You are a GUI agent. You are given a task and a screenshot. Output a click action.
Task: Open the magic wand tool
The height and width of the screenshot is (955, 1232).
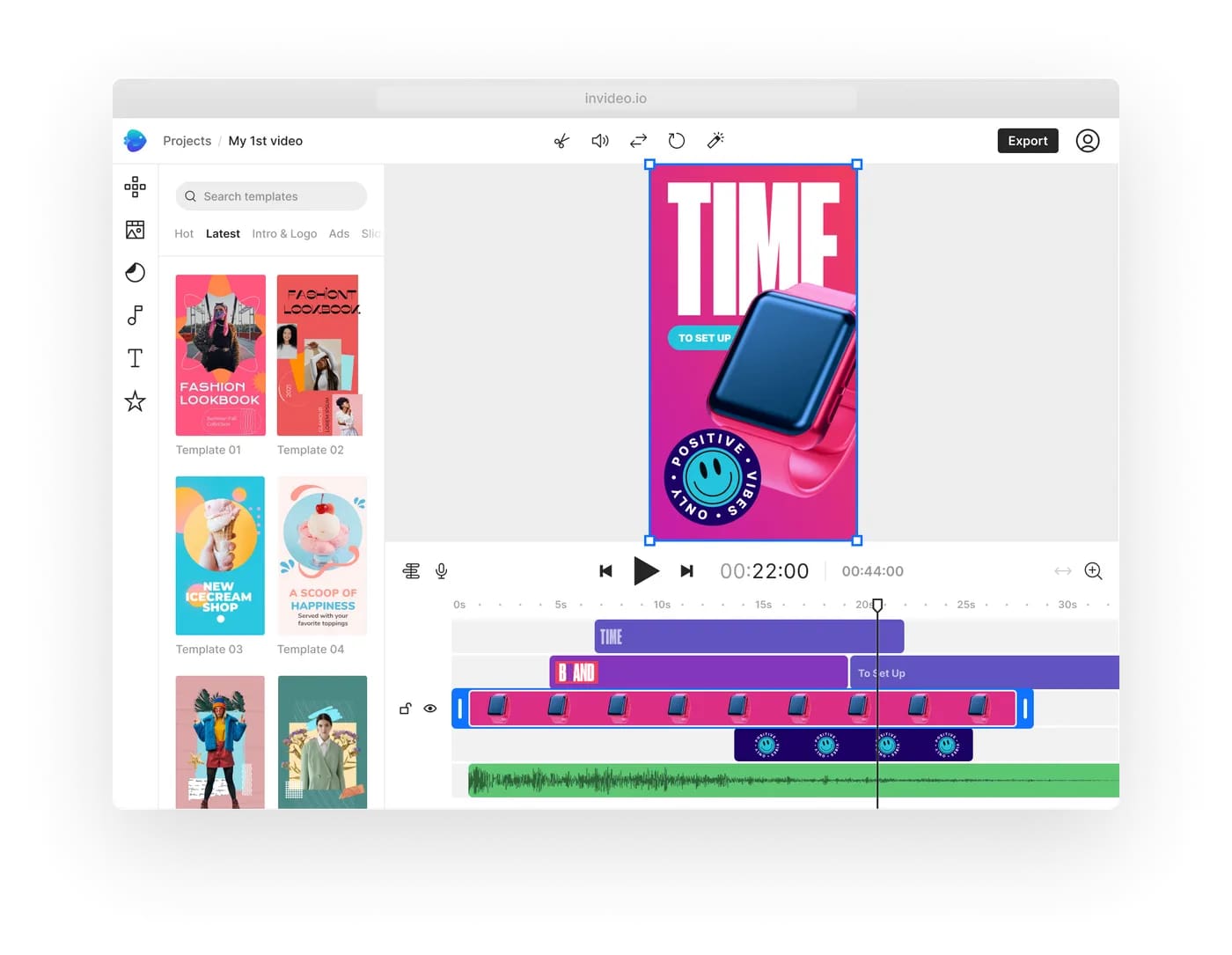715,141
